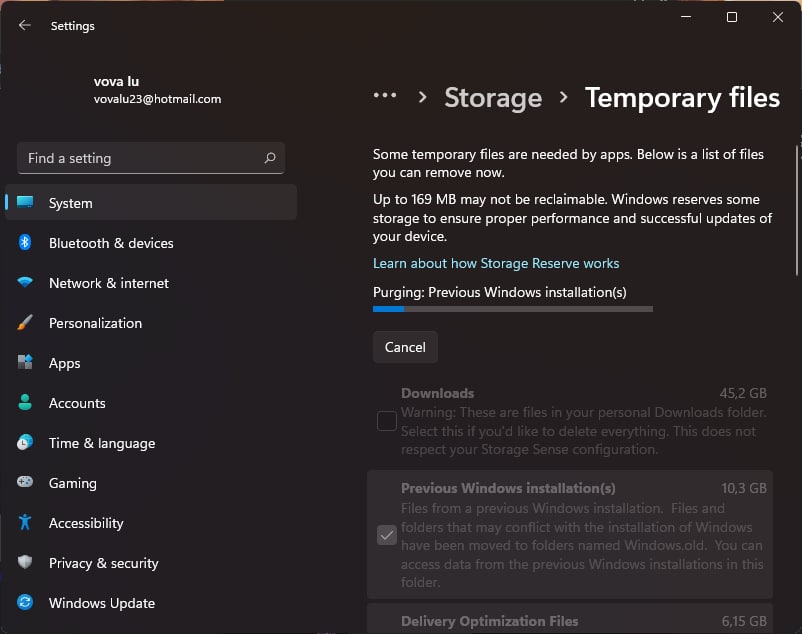Select the Previous Windows installation 10,3 GB value
This screenshot has height=634, width=802.
(x=744, y=488)
